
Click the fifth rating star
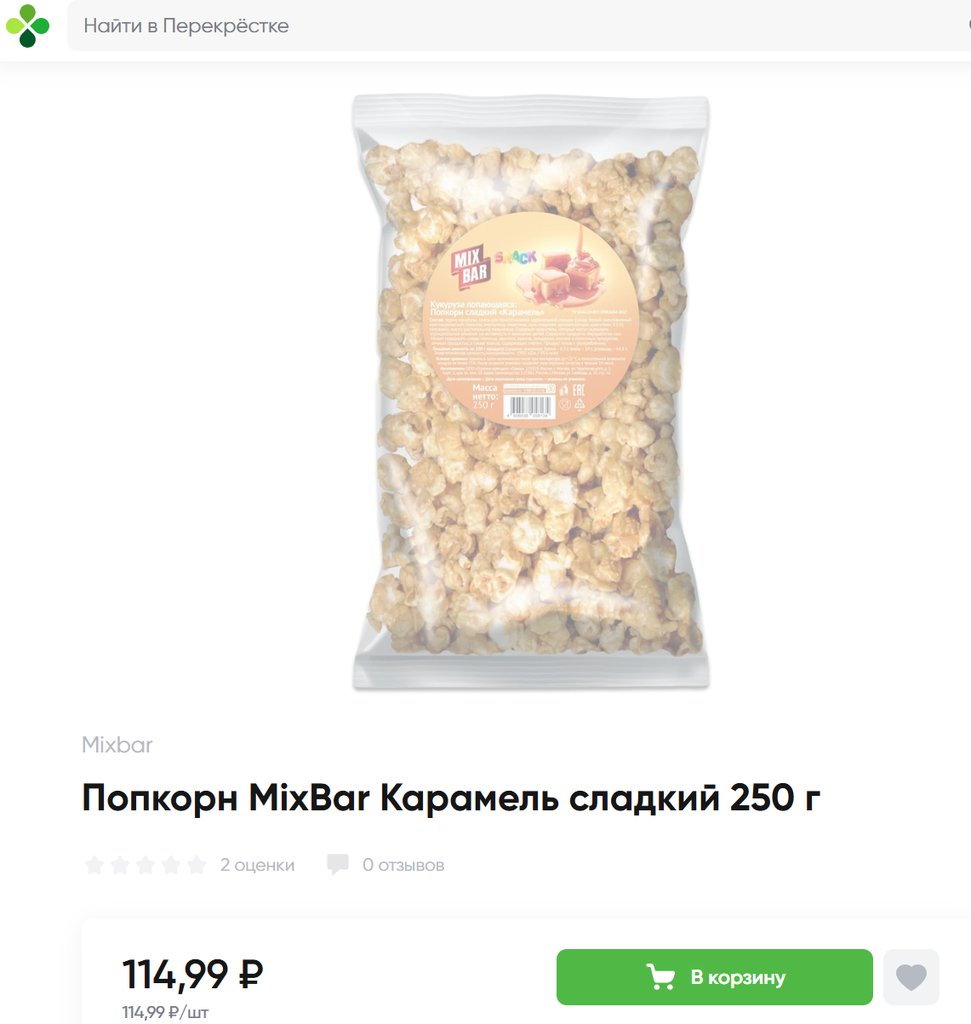pyautogui.click(x=197, y=865)
